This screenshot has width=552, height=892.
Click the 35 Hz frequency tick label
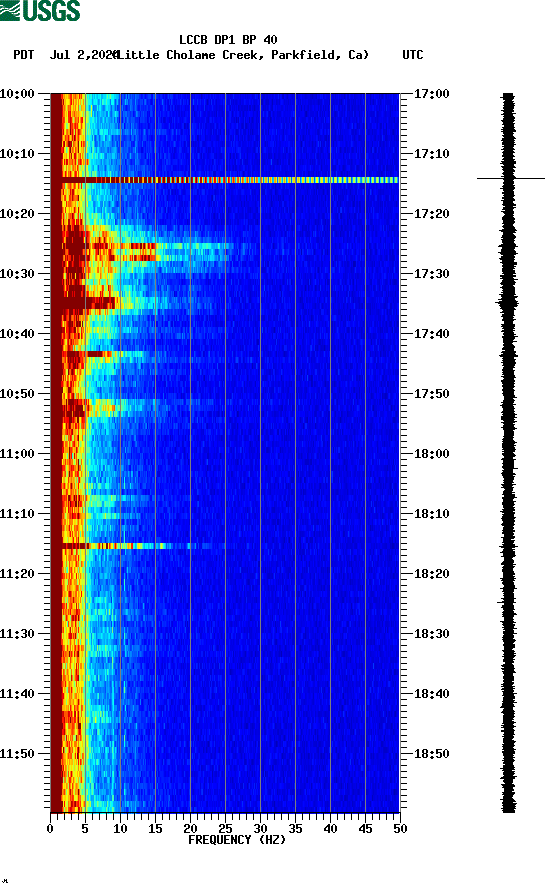pyautogui.click(x=295, y=829)
